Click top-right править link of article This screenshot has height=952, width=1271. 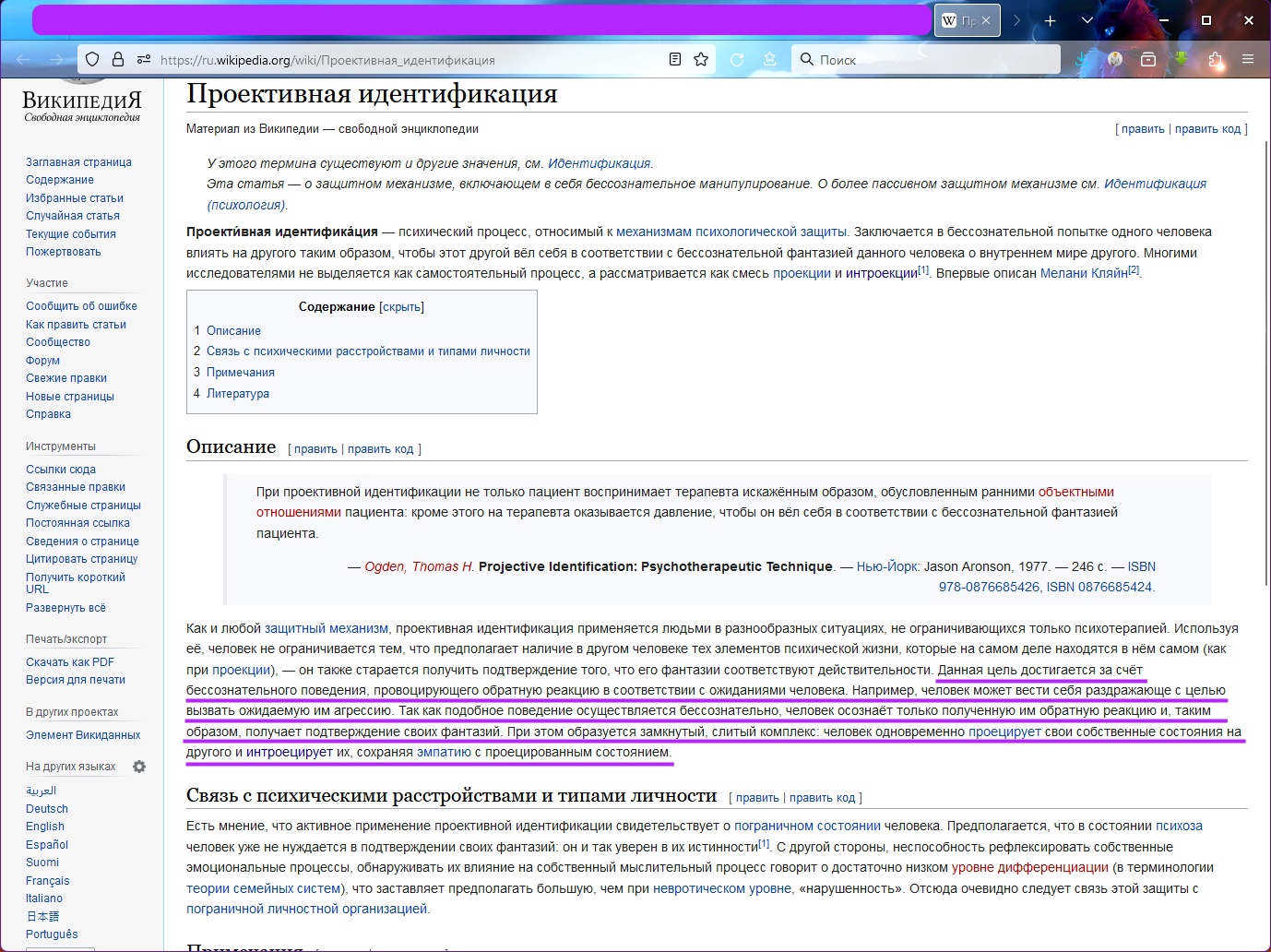[x=1143, y=129]
